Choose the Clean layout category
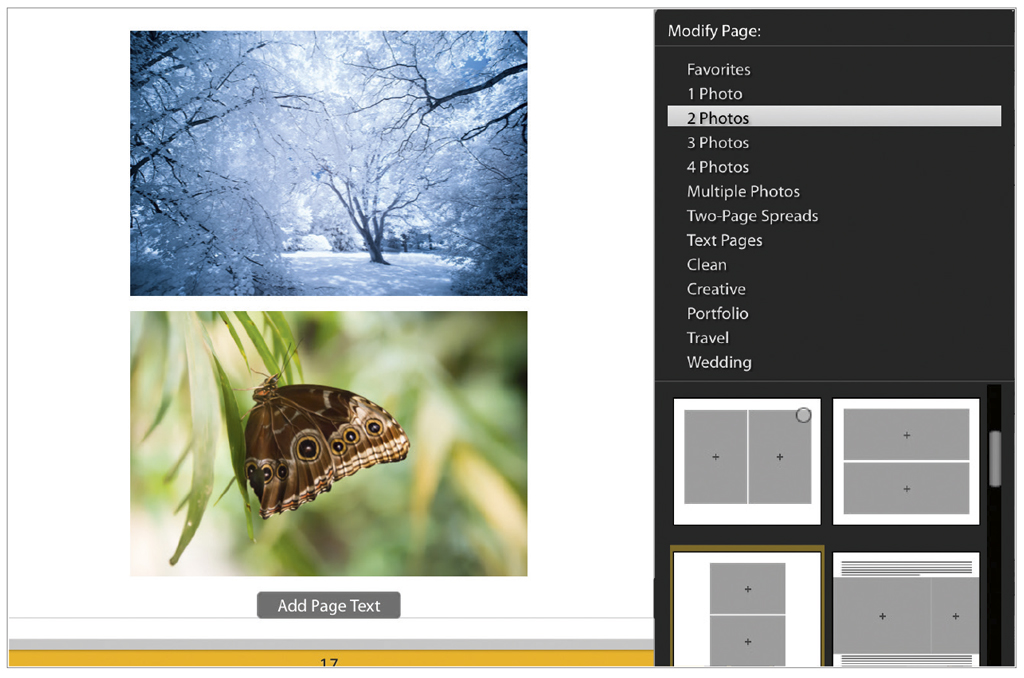The image size is (1024, 678). tap(707, 265)
